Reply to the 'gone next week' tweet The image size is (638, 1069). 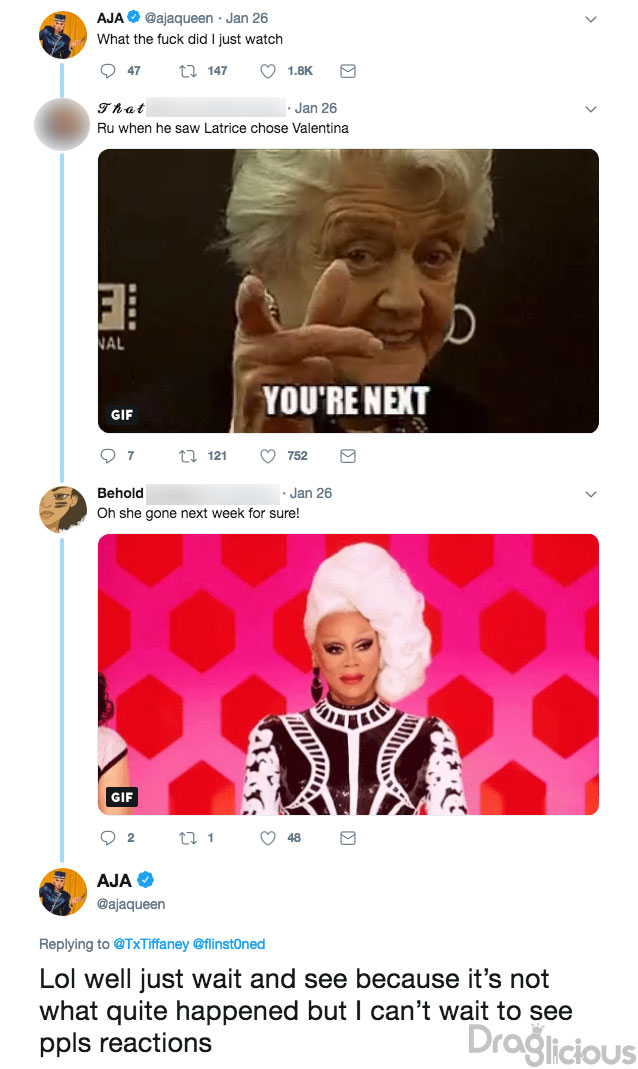pyautogui.click(x=108, y=838)
